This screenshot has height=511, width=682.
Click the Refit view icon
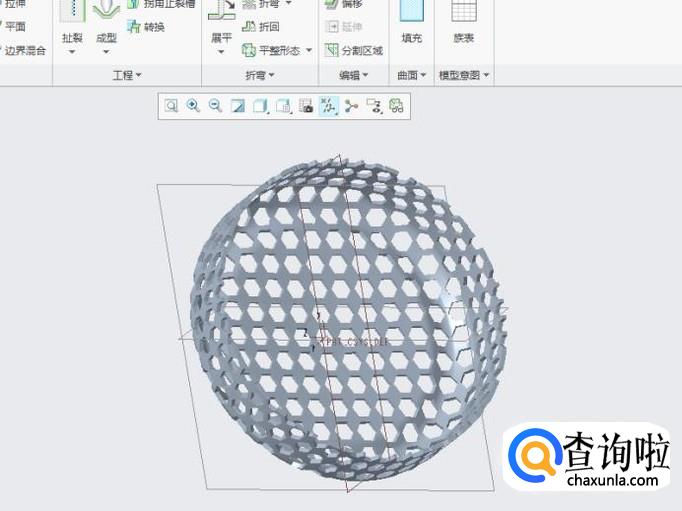point(171,106)
